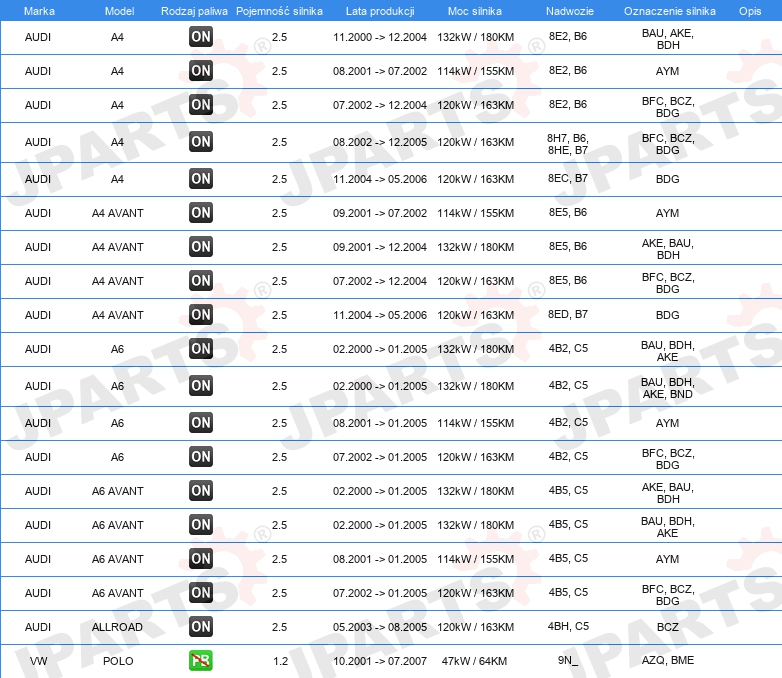Select the 08.2001 -> 07.2002 production years cell

point(380,71)
